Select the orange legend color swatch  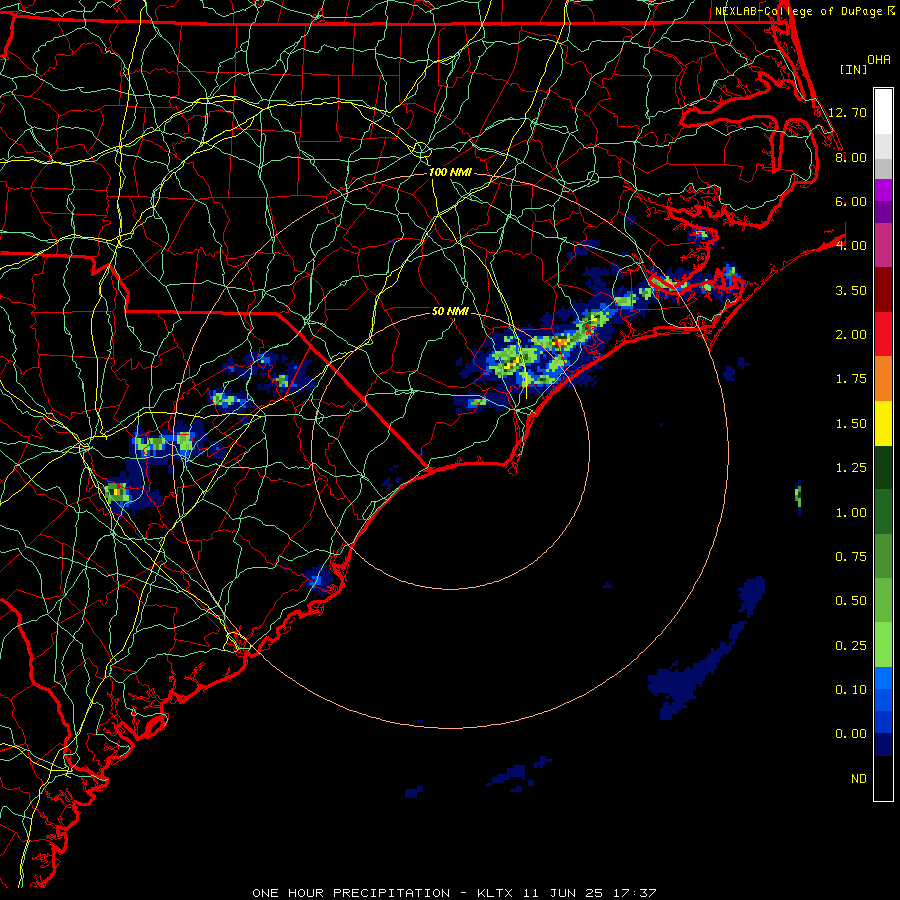click(883, 378)
